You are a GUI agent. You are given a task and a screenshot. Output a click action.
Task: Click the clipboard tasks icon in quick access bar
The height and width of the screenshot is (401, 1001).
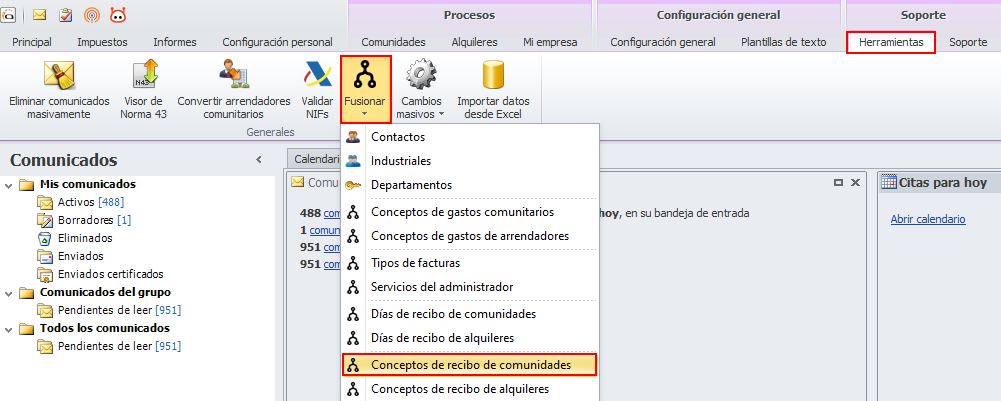click(65, 14)
